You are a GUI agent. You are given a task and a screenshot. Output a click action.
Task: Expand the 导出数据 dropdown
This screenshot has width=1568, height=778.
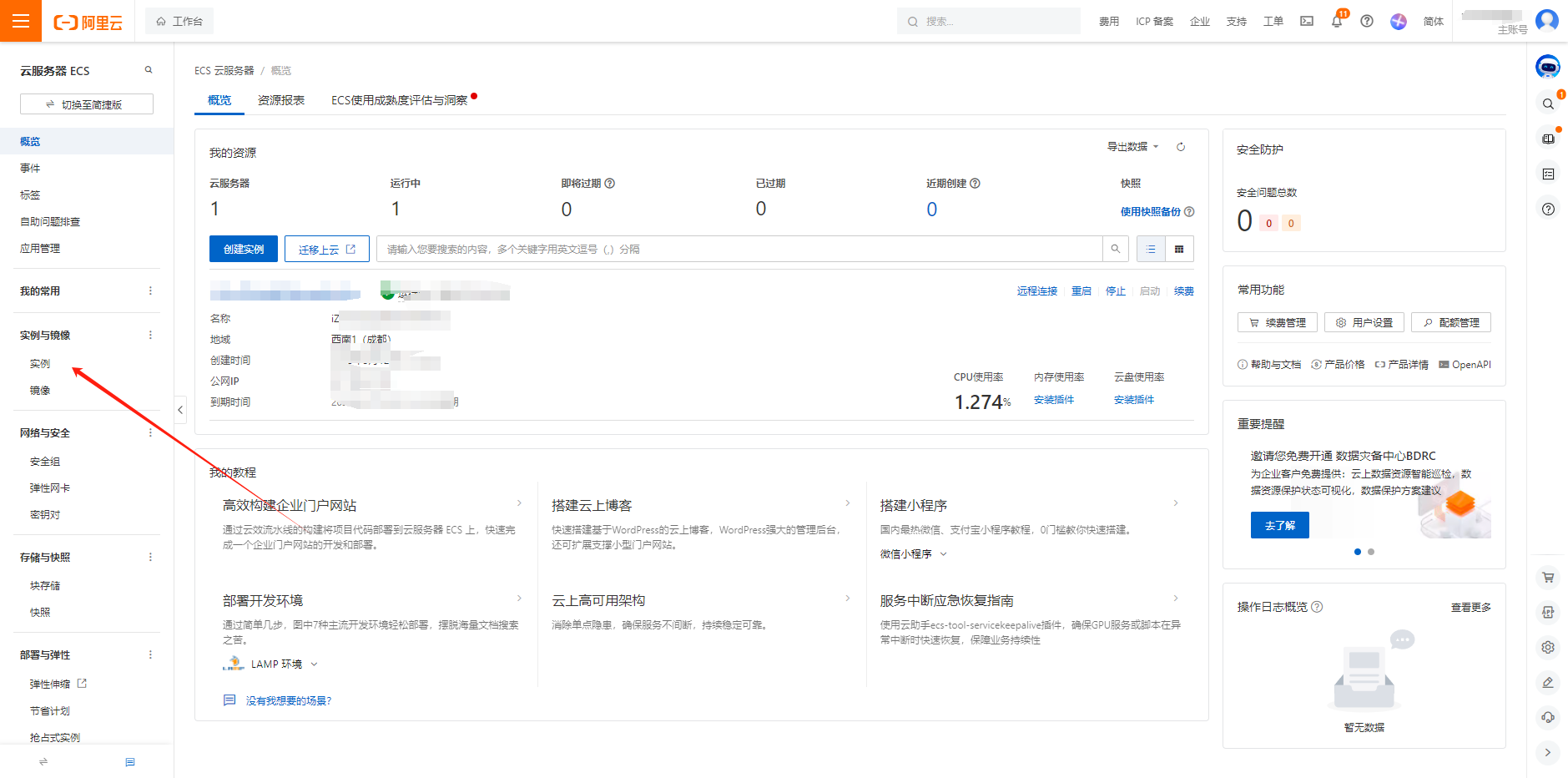[x=1131, y=146]
